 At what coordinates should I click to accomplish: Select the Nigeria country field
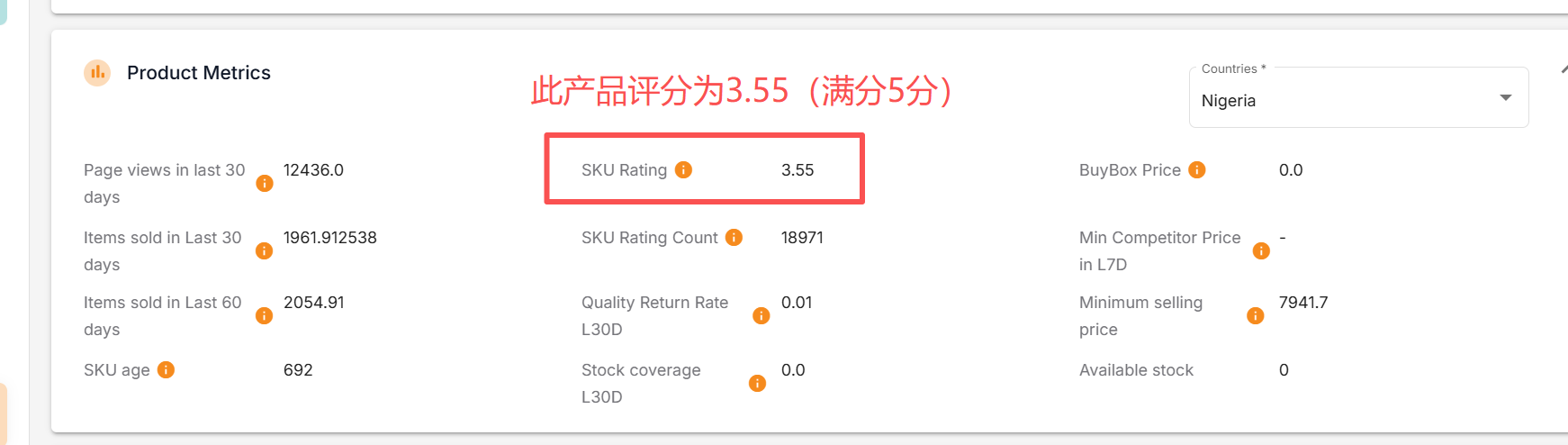1359,97
